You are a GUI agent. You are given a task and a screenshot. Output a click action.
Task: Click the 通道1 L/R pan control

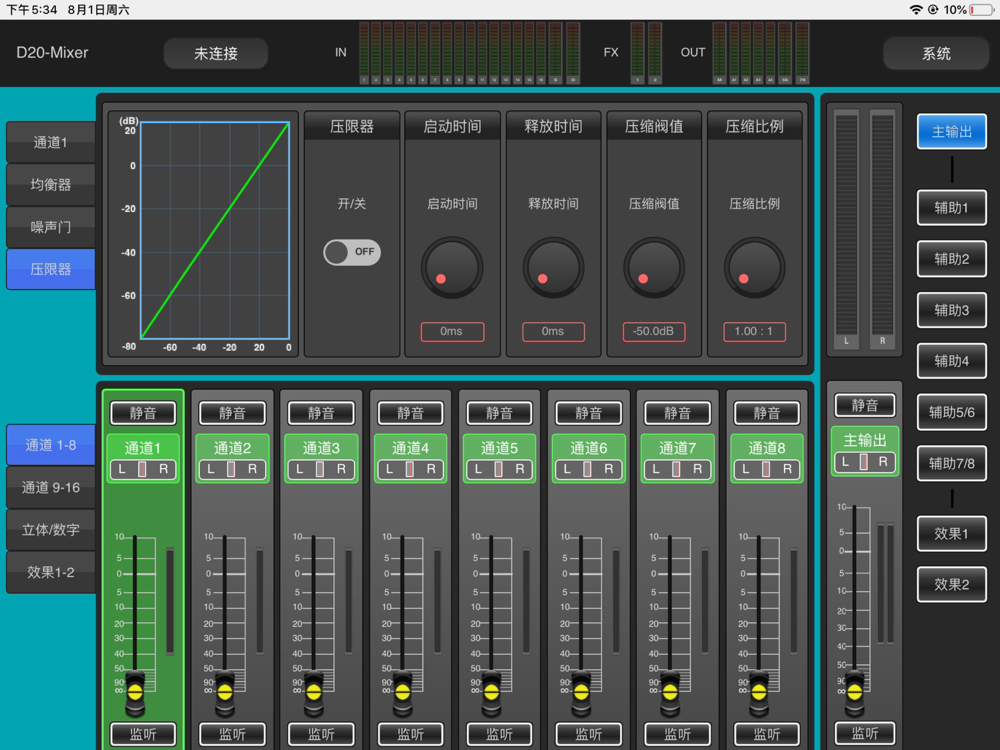pyautogui.click(x=143, y=469)
